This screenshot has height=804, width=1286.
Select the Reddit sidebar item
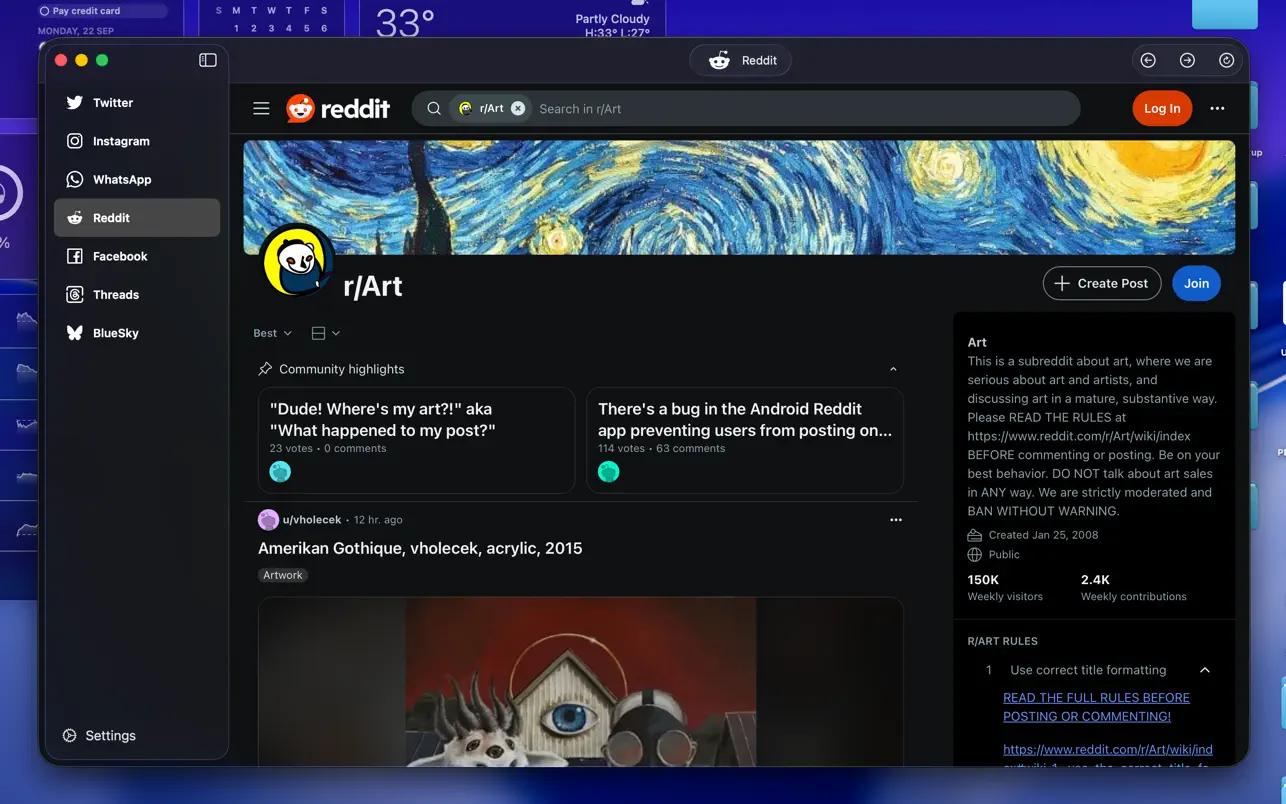point(137,218)
